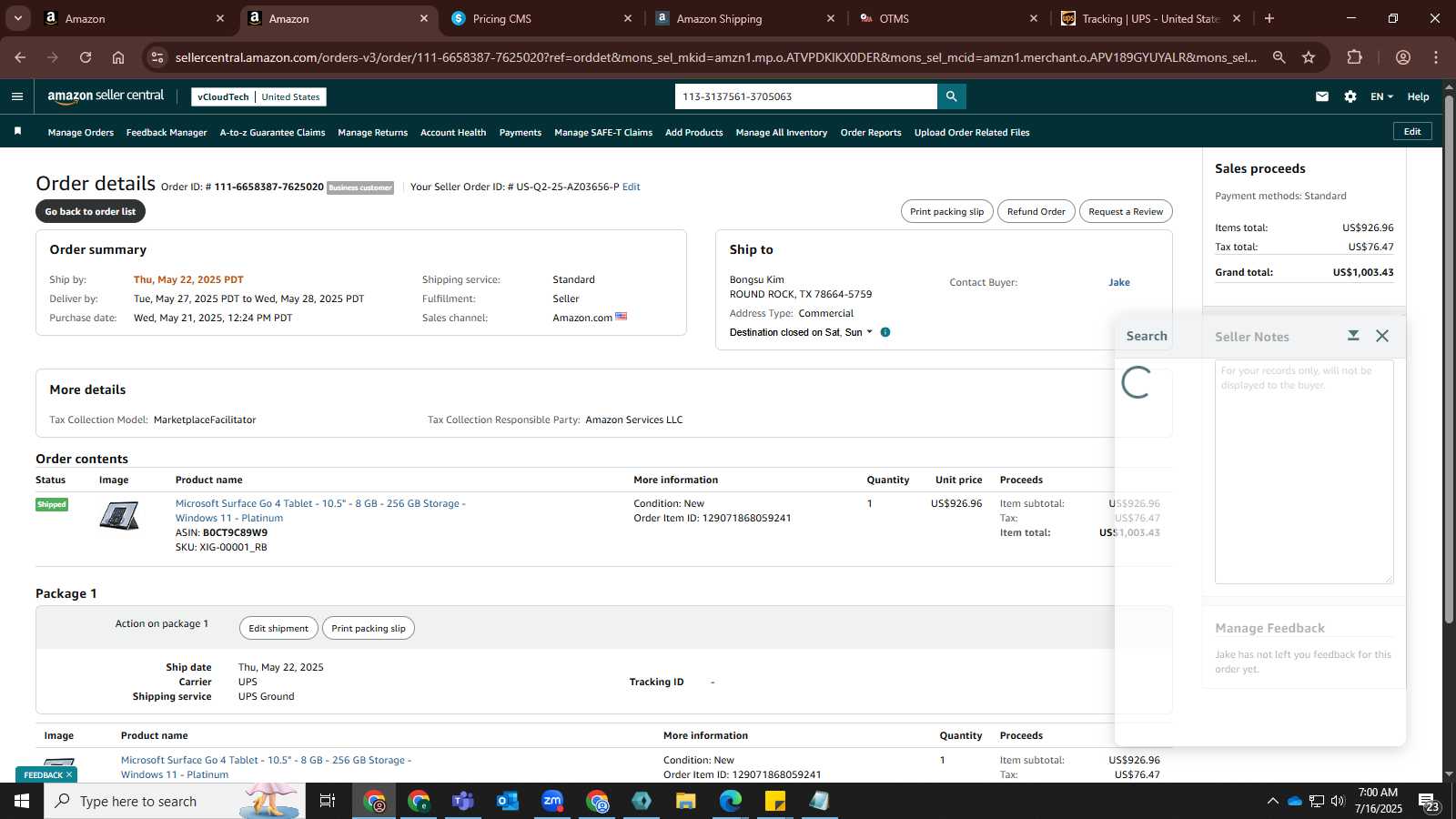1456x819 pixels.
Task: Open Sticky Notes from taskbar
Action: coord(775,801)
